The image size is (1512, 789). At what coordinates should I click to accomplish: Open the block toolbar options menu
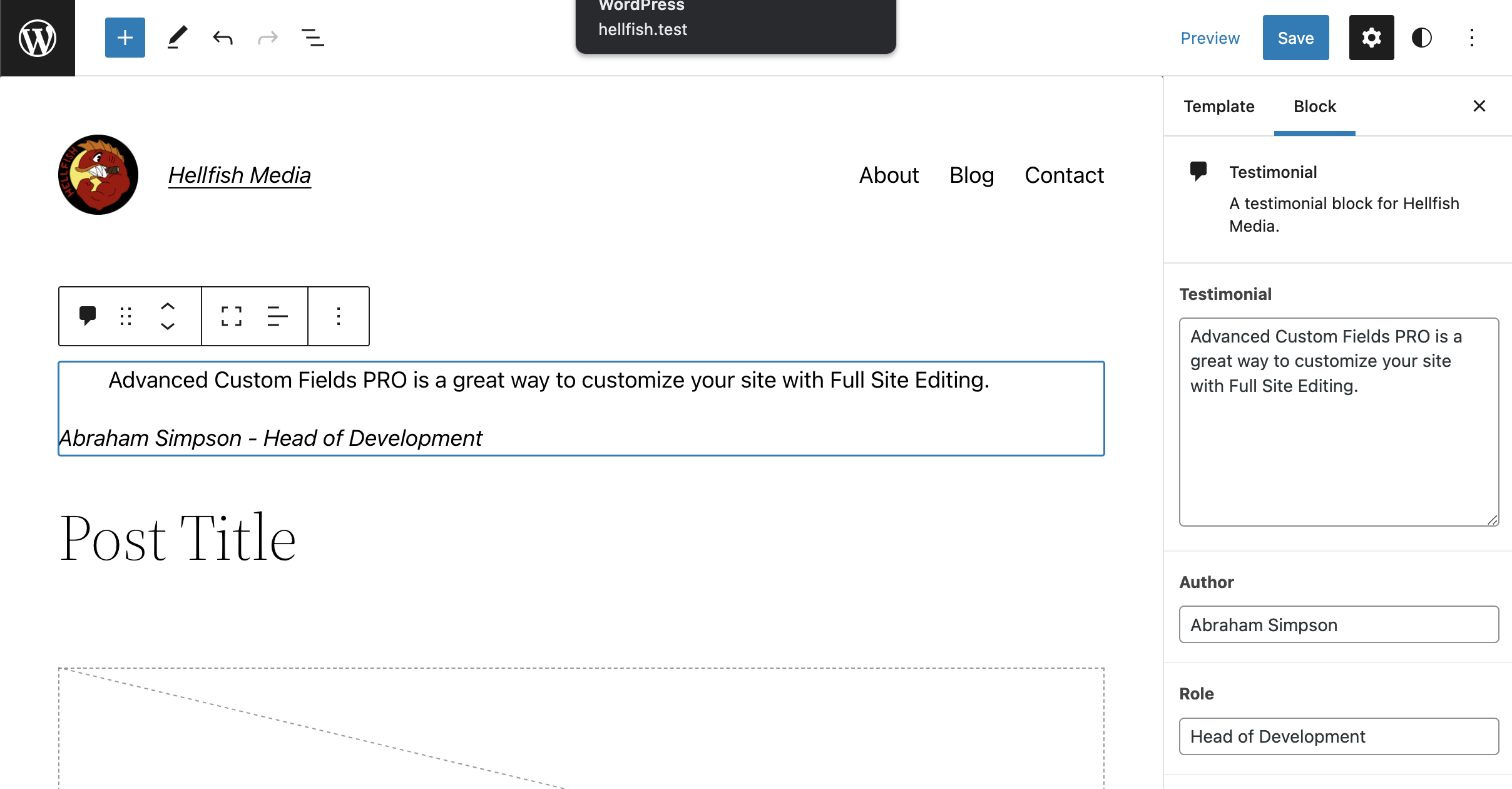point(339,316)
